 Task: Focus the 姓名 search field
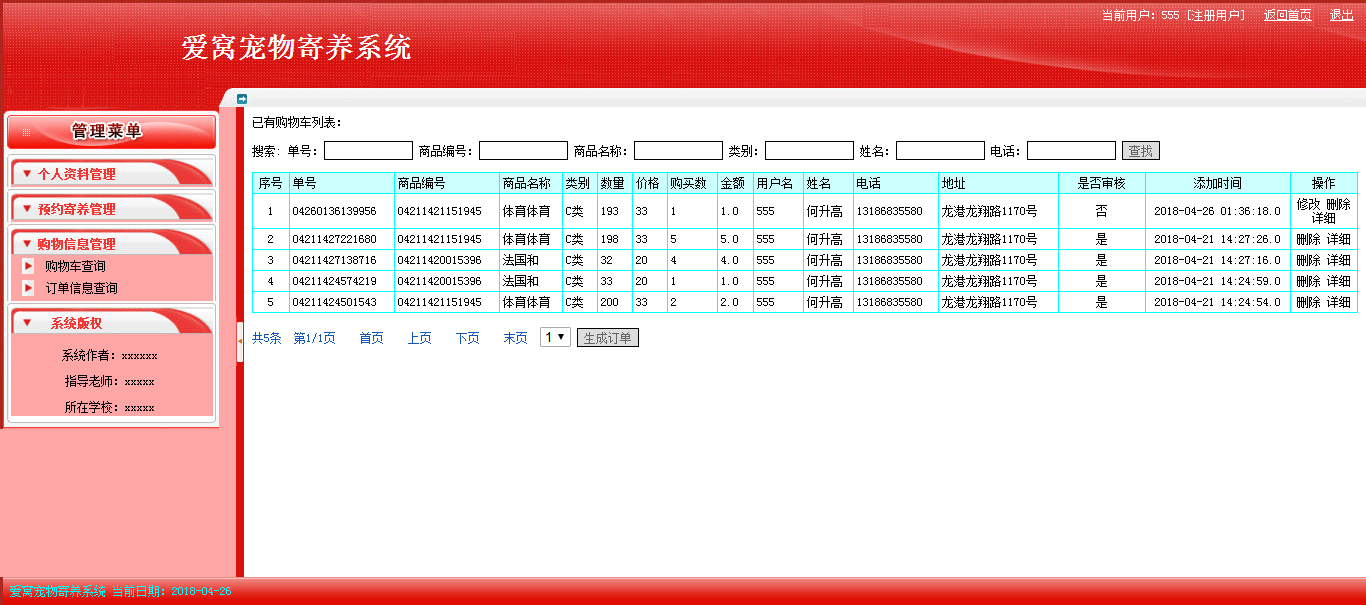[940, 151]
